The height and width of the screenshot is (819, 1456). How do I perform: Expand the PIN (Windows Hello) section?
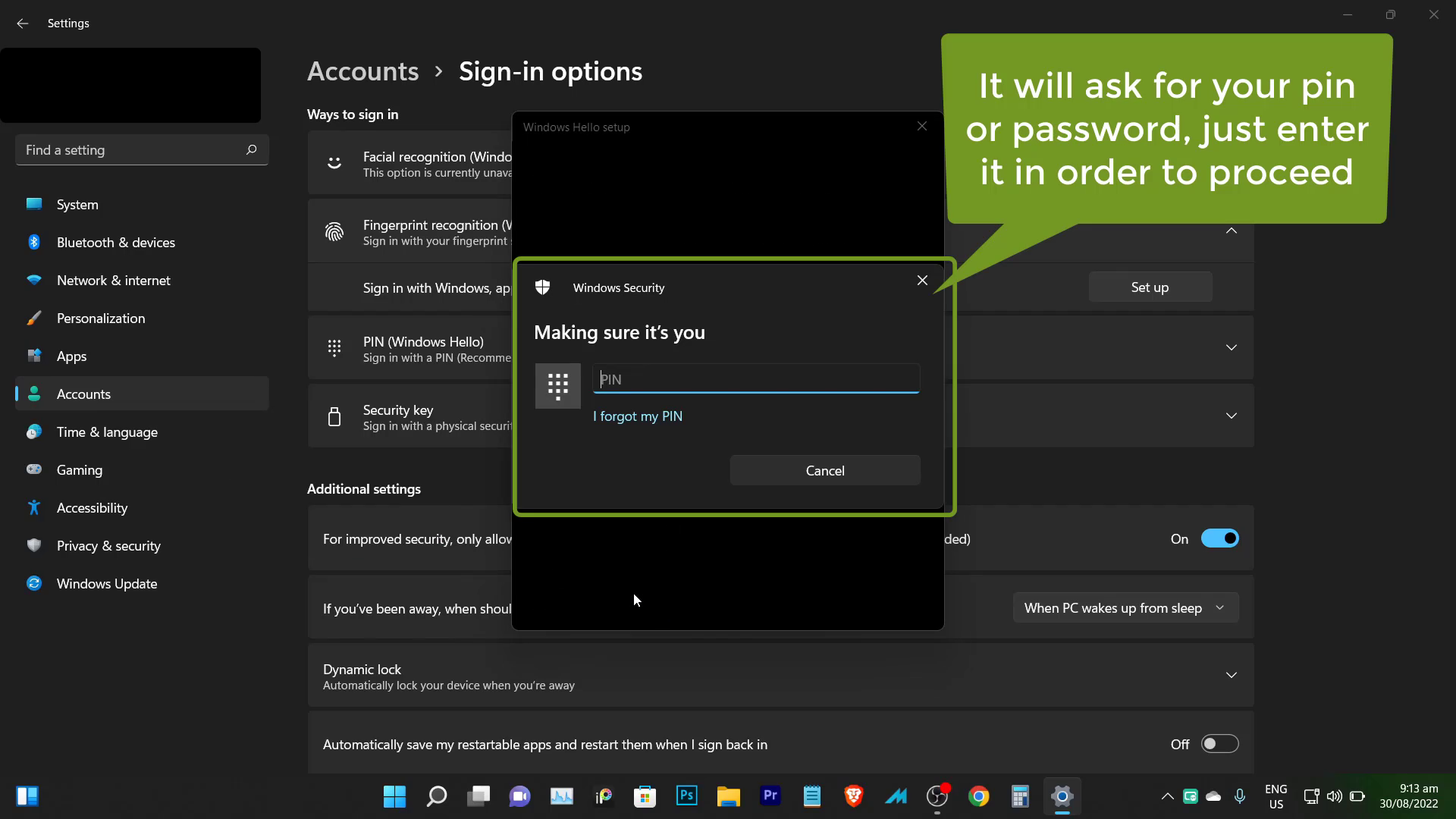[x=1232, y=347]
